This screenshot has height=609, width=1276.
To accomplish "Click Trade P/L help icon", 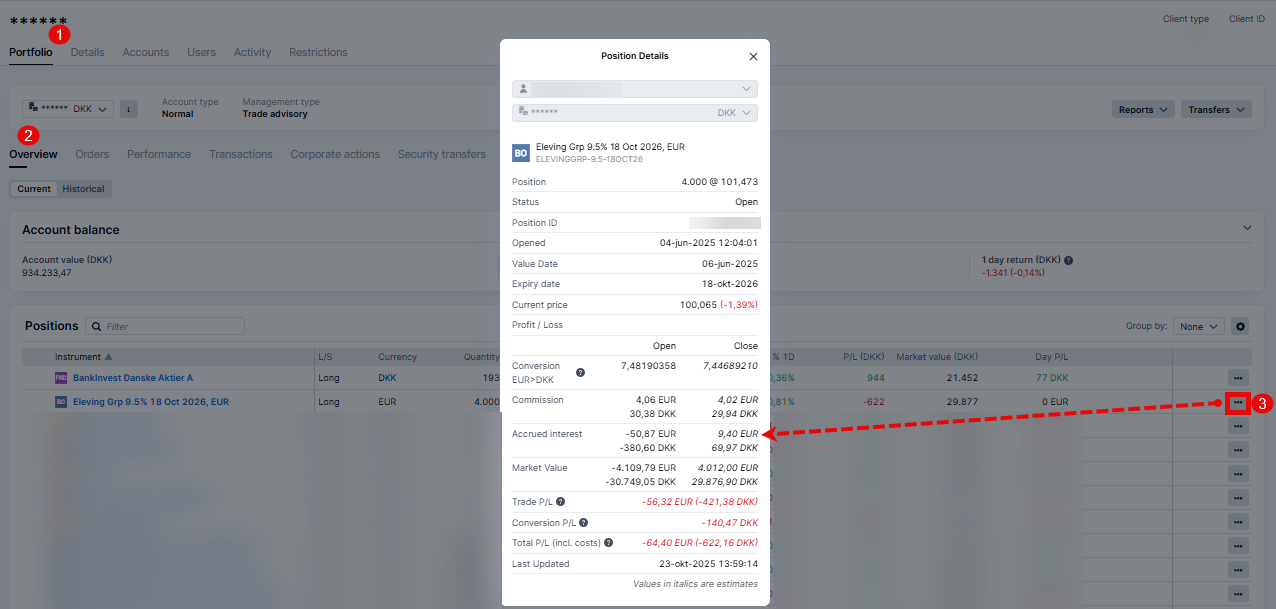I will click(561, 502).
